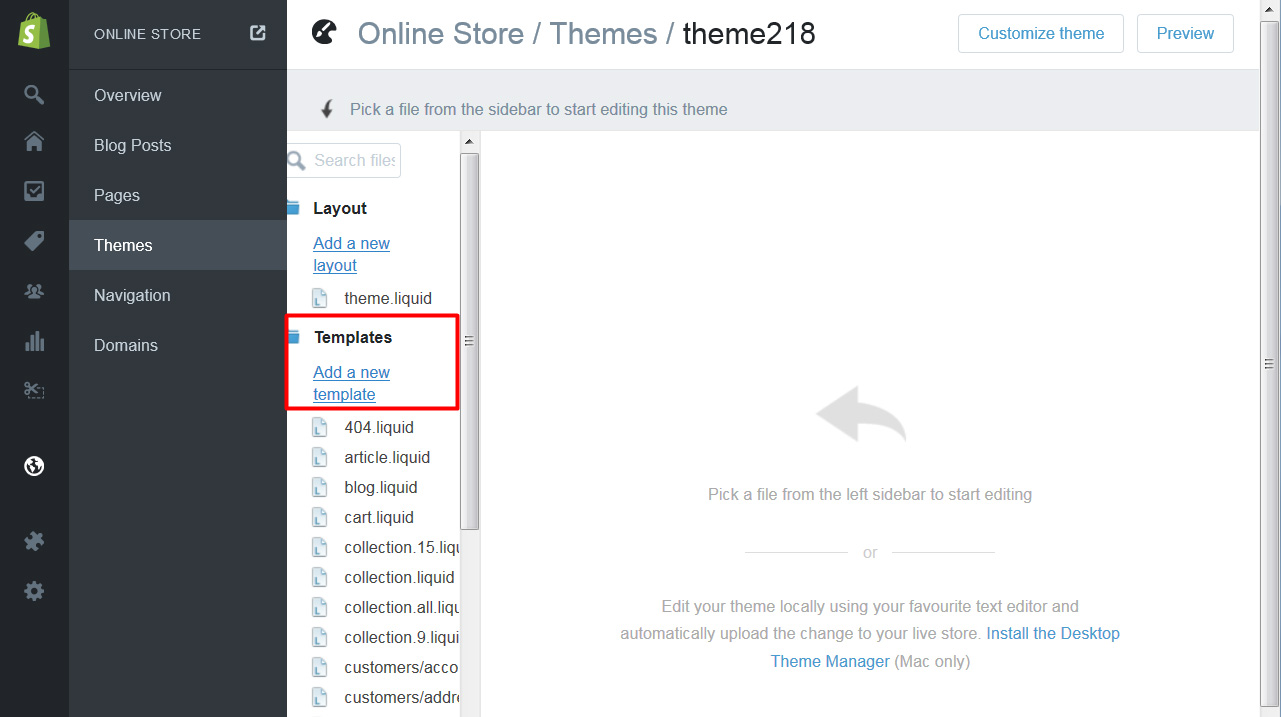Collapse the Templates folder heading
Image resolution: width=1281 pixels, height=717 pixels.
click(353, 337)
